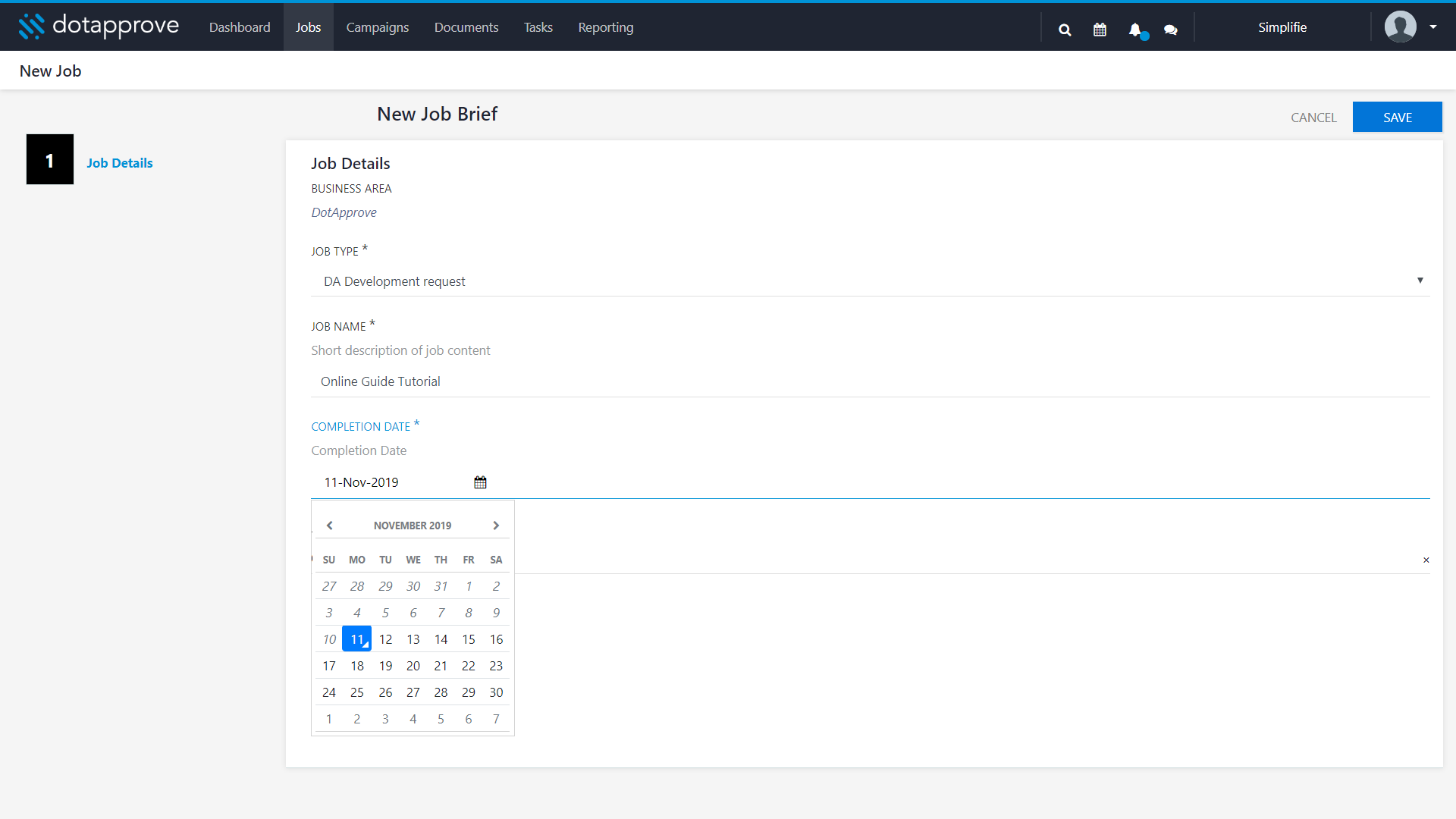This screenshot has height=819, width=1456.
Task: Click the CANCEL button
Action: pyautogui.click(x=1313, y=118)
